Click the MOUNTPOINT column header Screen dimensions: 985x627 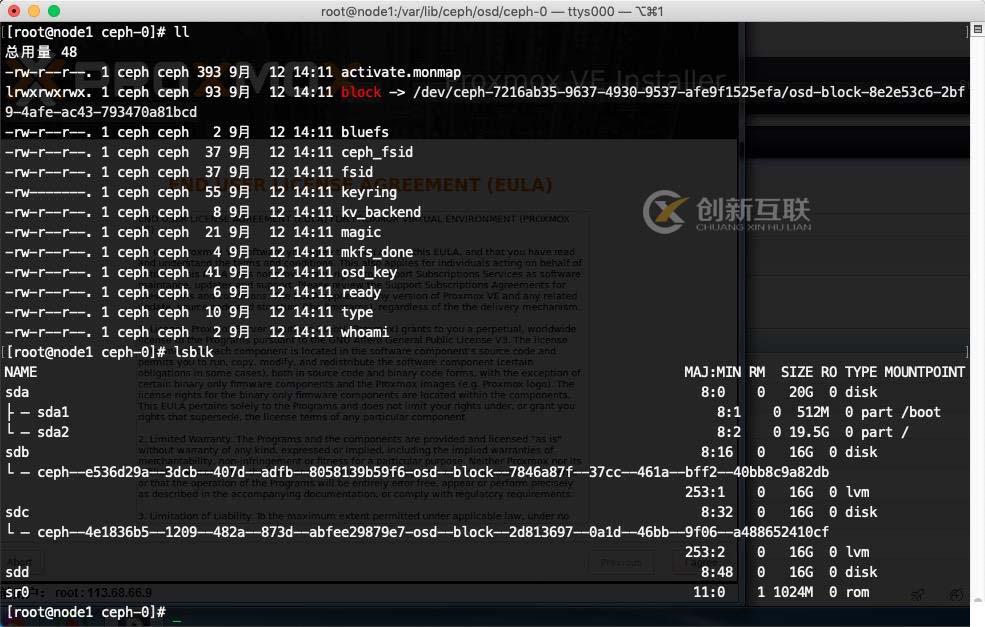tap(925, 372)
